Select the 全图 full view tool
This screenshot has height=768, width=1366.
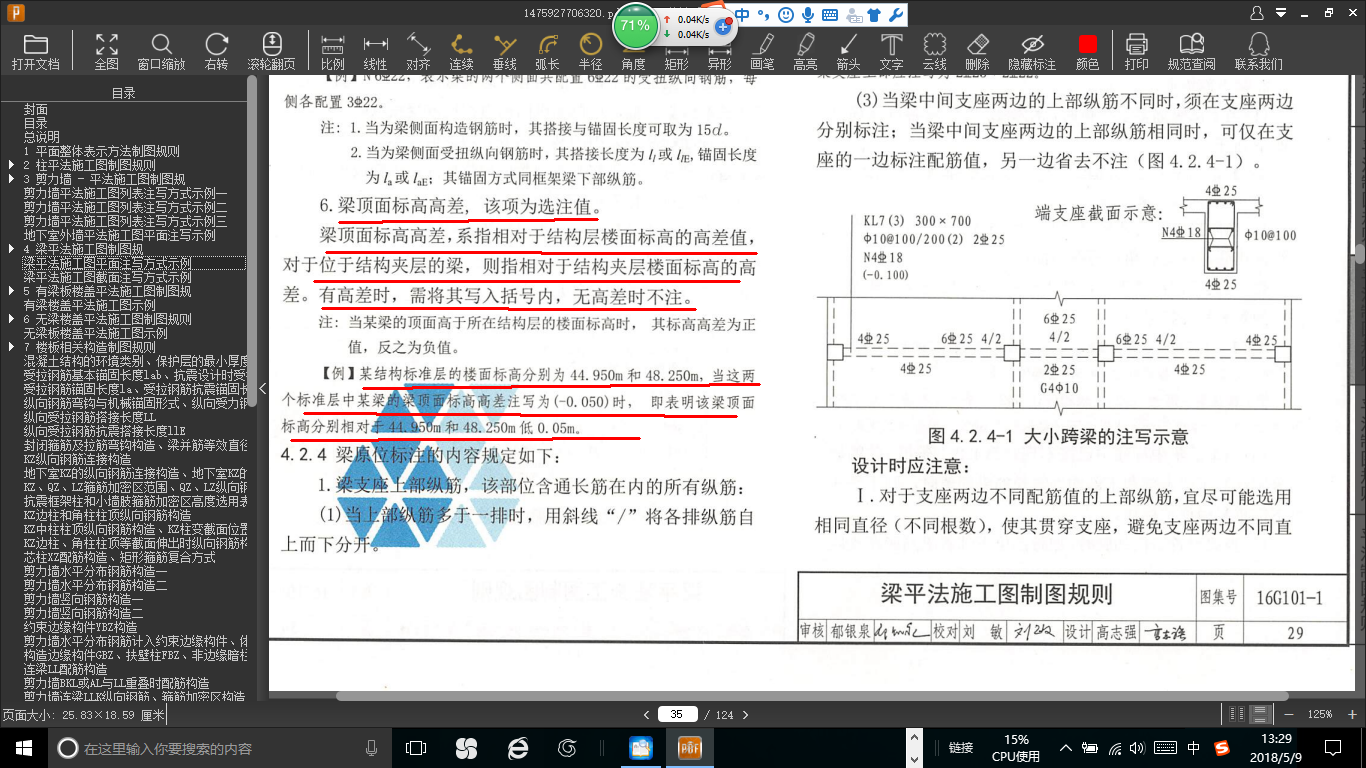point(106,51)
